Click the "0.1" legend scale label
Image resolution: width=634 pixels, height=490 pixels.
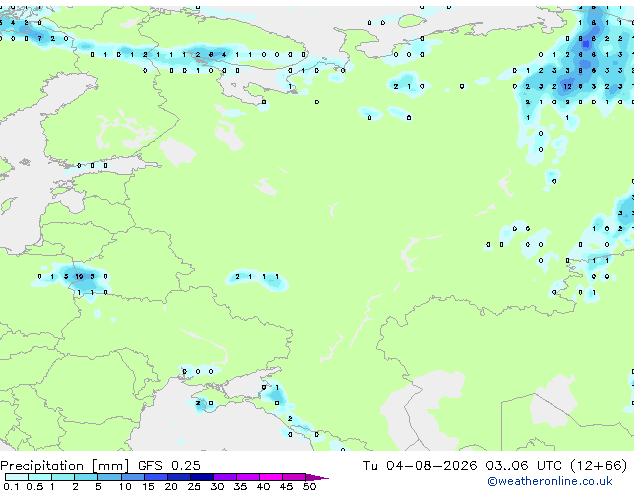click(x=11, y=486)
